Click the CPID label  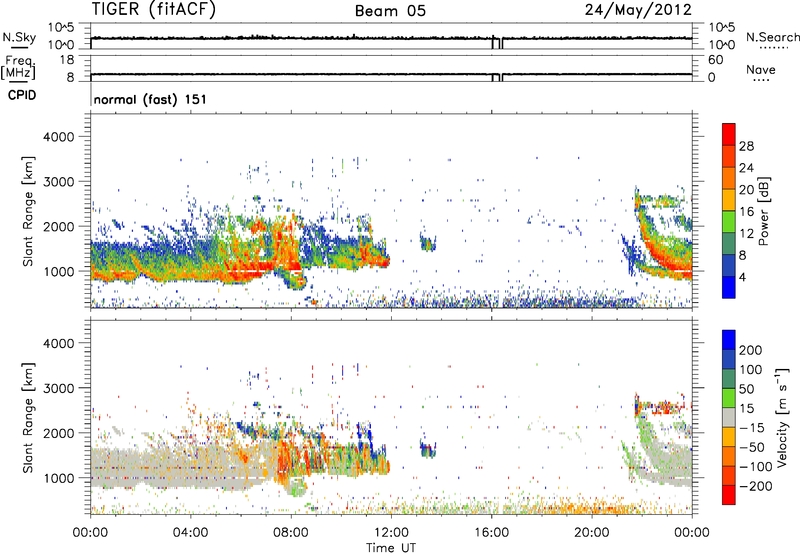coord(22,95)
